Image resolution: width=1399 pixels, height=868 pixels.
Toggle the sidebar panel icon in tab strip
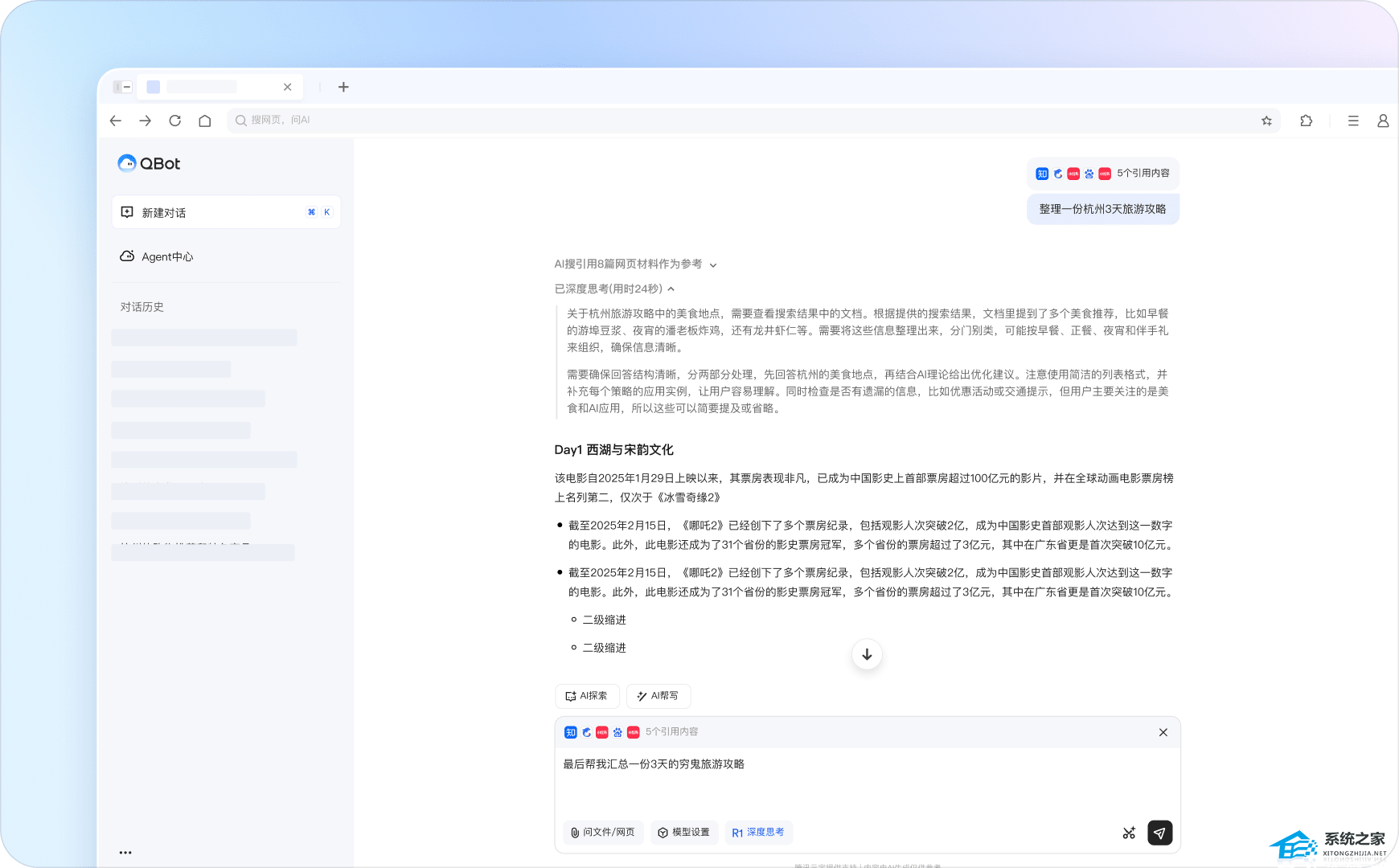tap(122, 87)
